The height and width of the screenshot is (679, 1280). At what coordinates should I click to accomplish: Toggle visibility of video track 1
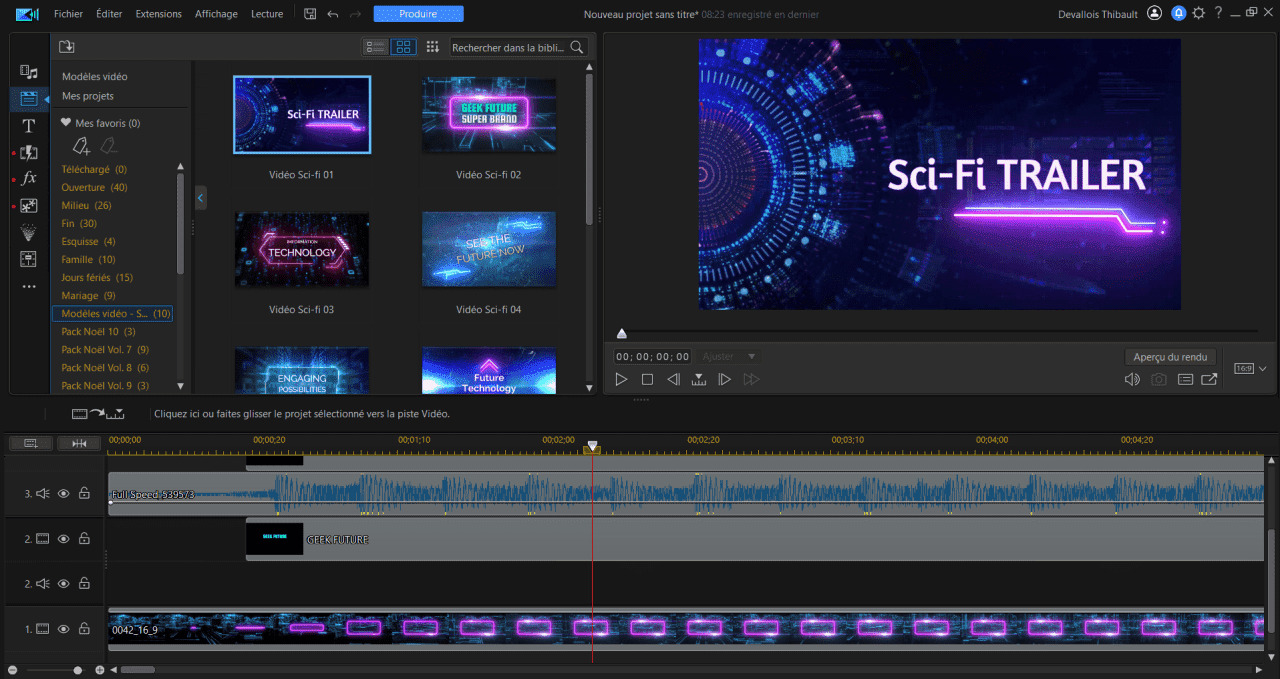pyautogui.click(x=63, y=629)
